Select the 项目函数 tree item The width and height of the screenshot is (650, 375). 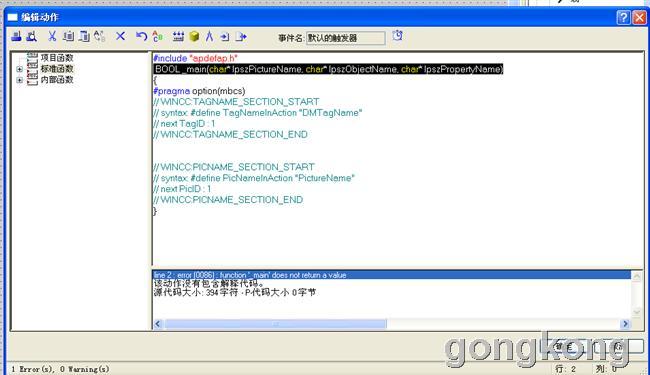tap(57, 58)
